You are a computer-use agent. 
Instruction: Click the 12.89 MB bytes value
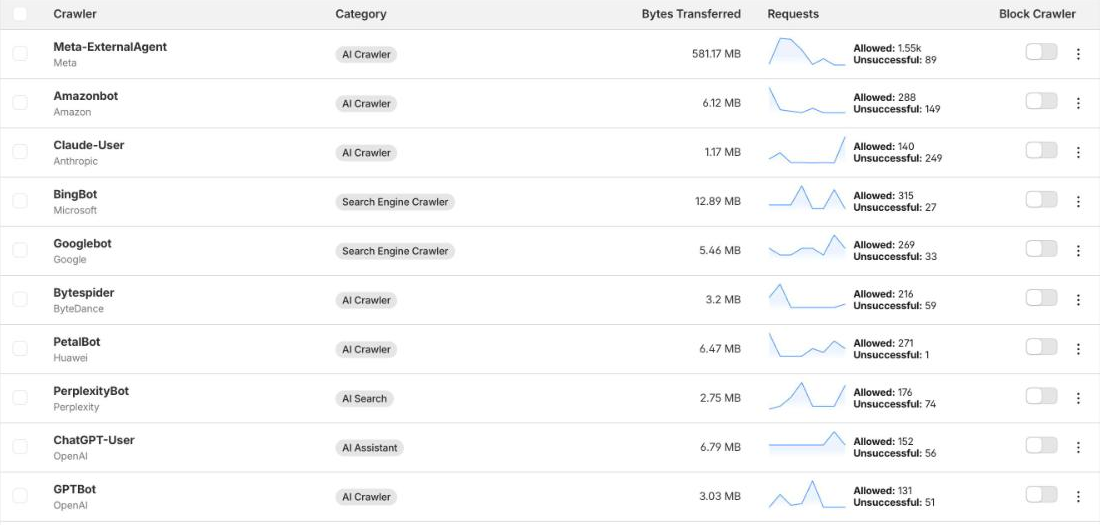(718, 201)
